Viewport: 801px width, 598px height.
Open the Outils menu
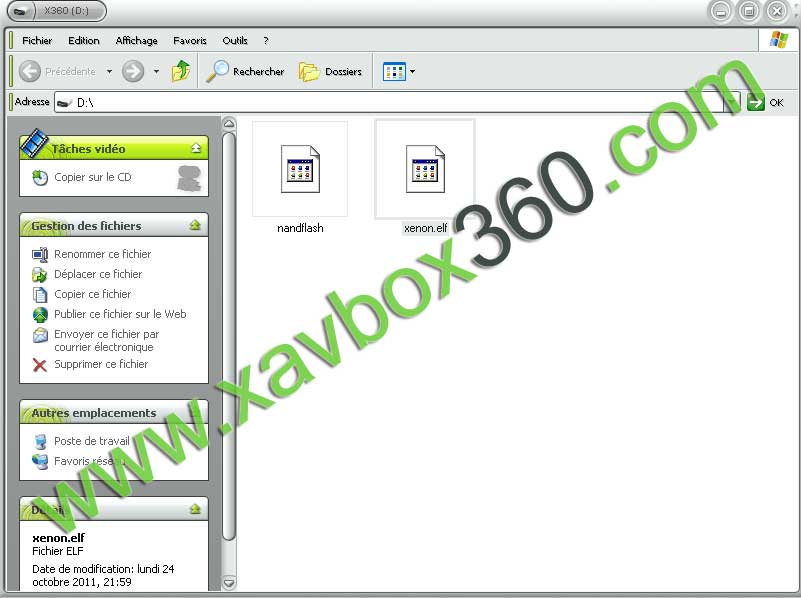pyautogui.click(x=235, y=40)
